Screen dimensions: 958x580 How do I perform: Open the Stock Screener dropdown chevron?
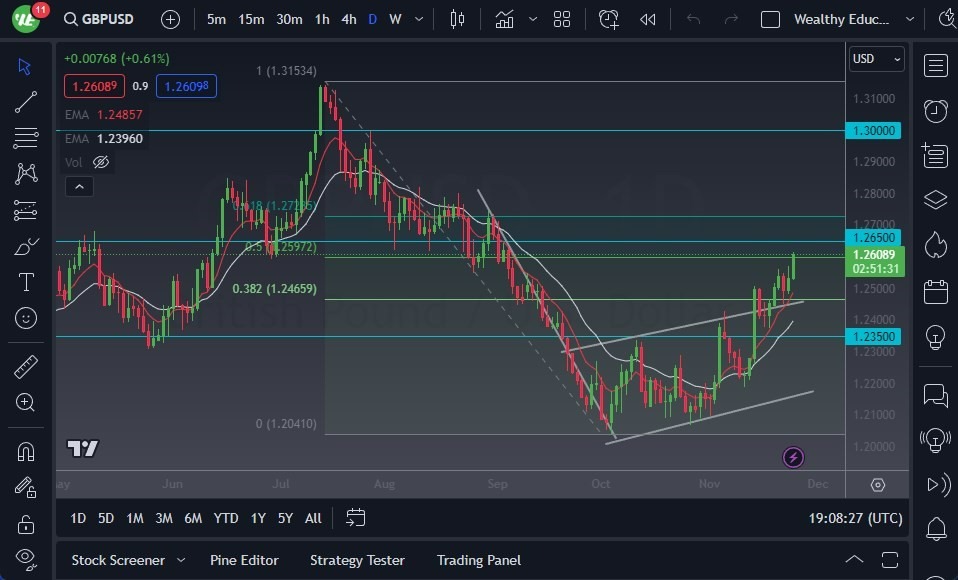[x=182, y=560]
